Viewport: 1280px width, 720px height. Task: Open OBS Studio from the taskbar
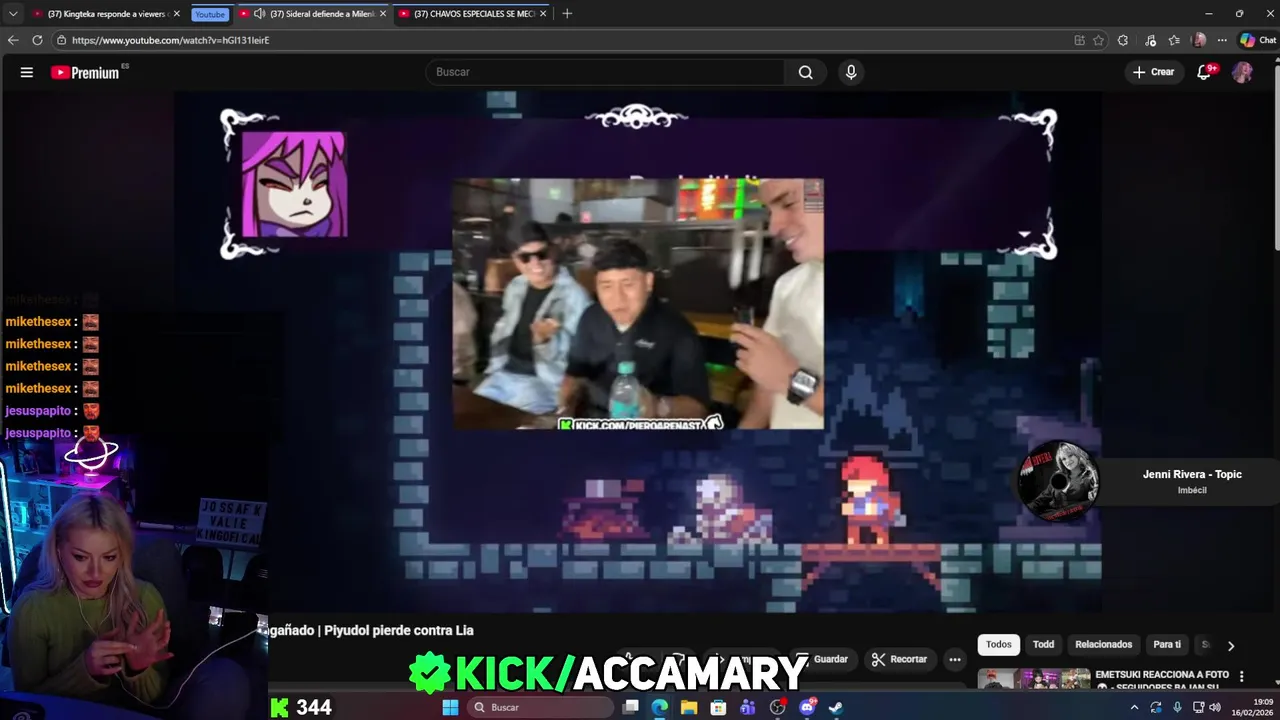click(x=777, y=707)
